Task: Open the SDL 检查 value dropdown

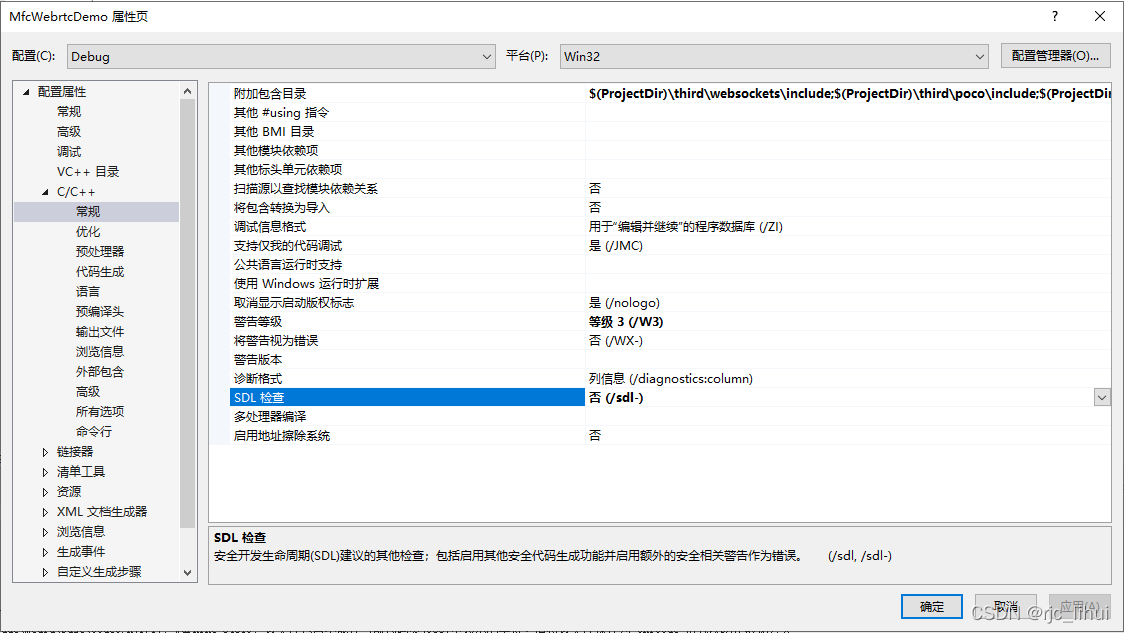Action: pyautogui.click(x=1101, y=397)
